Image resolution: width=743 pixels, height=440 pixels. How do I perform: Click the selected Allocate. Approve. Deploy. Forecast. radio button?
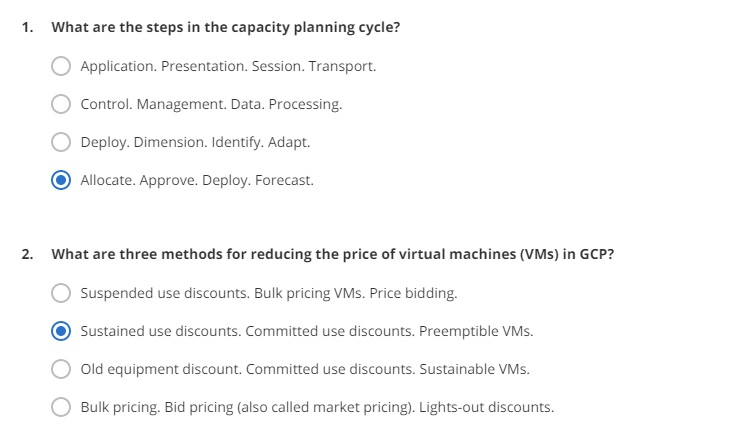coord(61,181)
